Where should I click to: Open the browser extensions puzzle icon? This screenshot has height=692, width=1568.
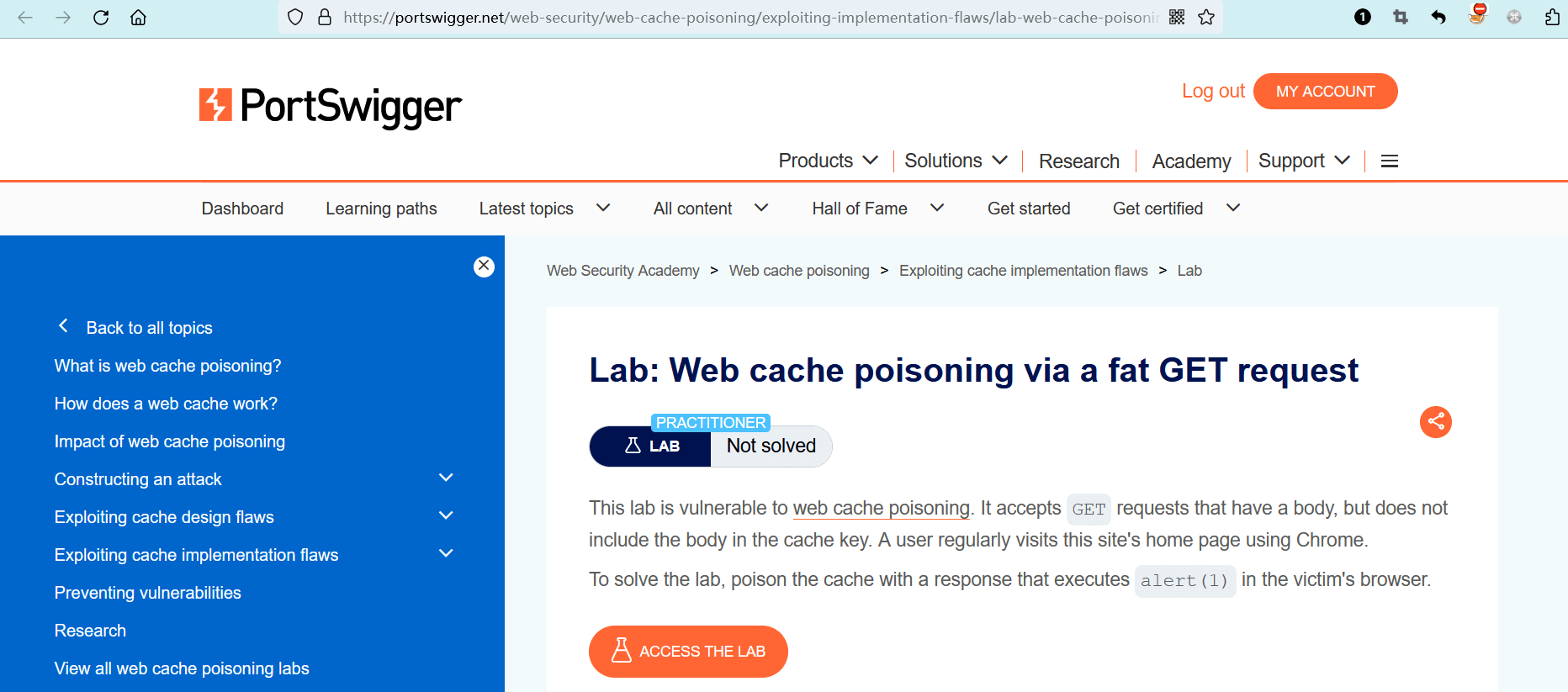pos(1552,18)
